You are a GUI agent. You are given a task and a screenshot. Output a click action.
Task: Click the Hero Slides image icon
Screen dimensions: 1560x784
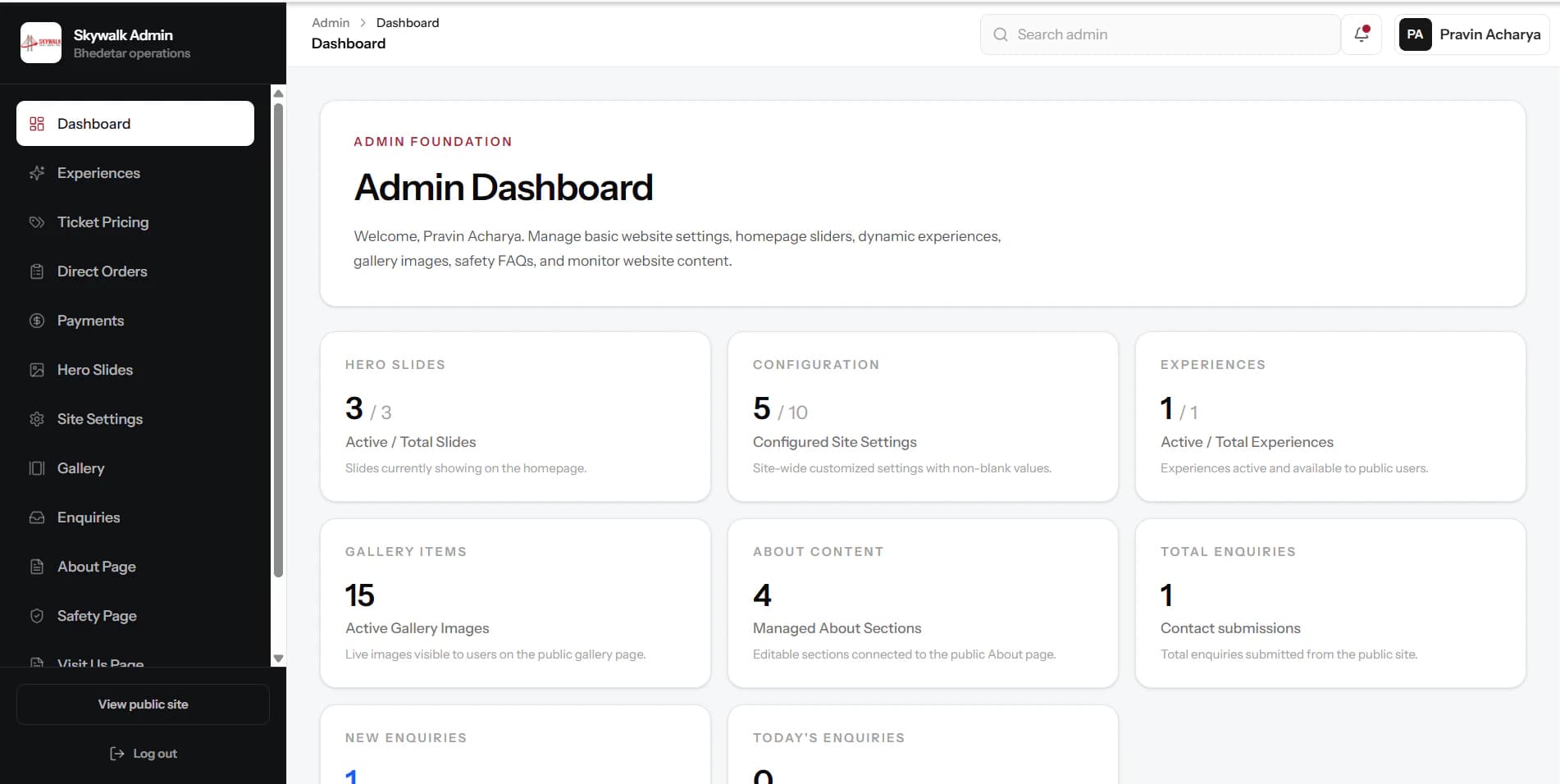click(37, 370)
